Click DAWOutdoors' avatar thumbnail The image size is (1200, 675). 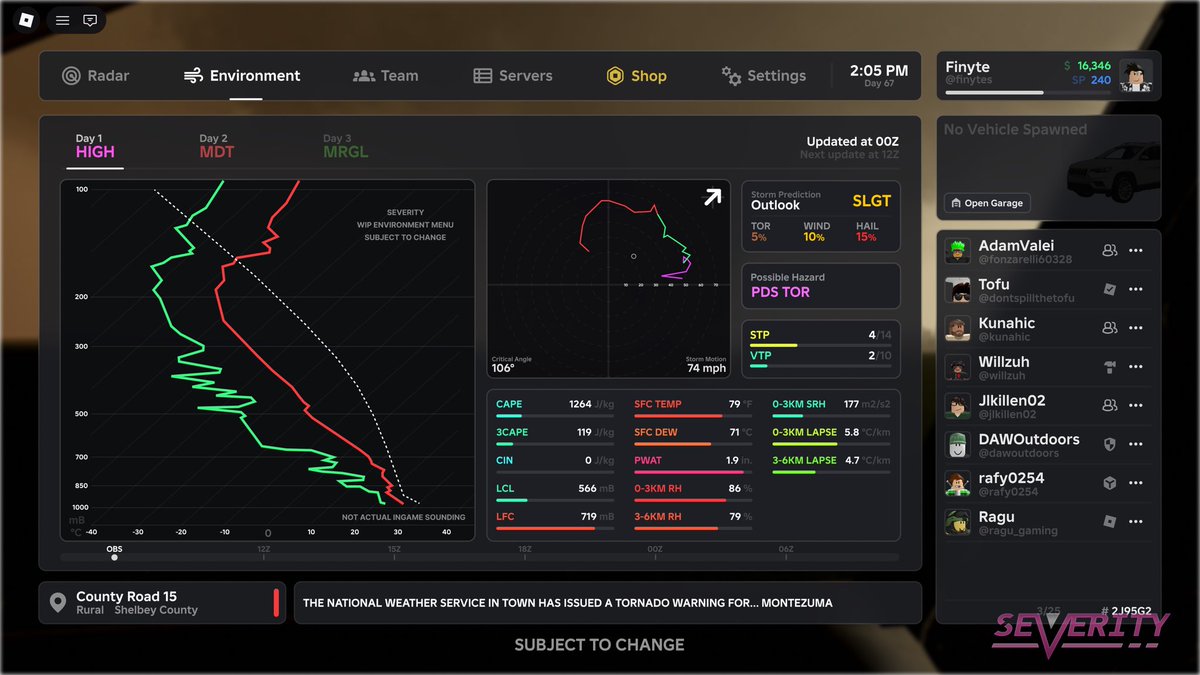point(958,445)
